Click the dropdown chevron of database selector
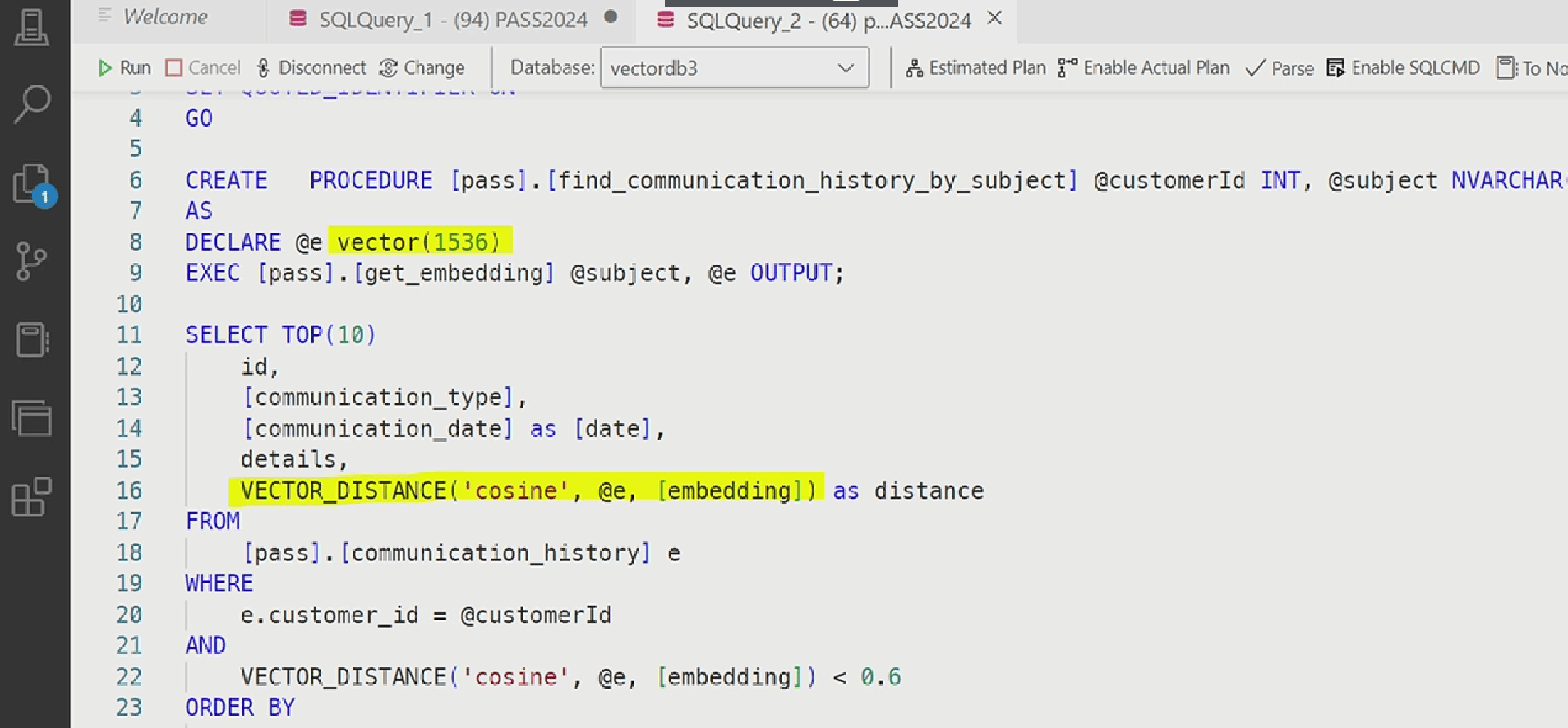The width and height of the screenshot is (1568, 728). coord(846,68)
